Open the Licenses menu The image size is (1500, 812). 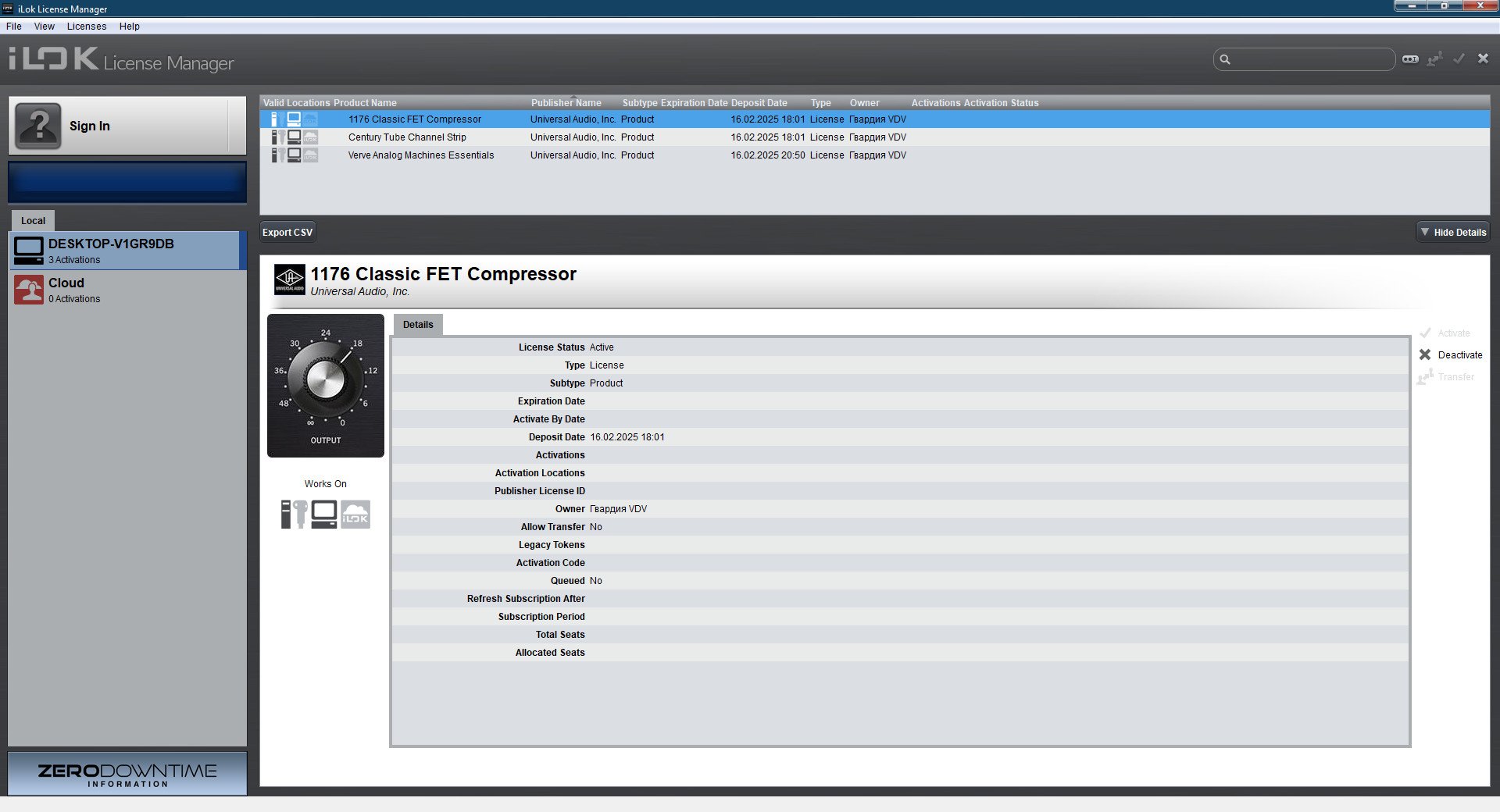[87, 27]
